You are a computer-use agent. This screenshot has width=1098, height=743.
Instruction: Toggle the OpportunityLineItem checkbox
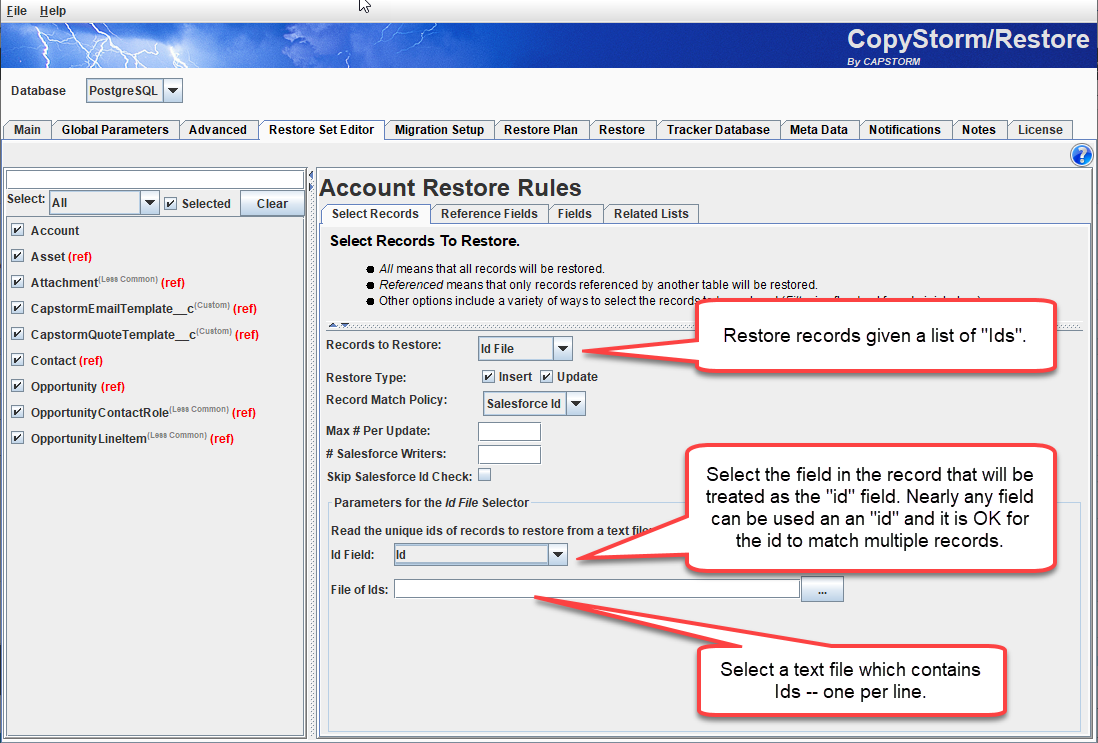pyautogui.click(x=18, y=438)
